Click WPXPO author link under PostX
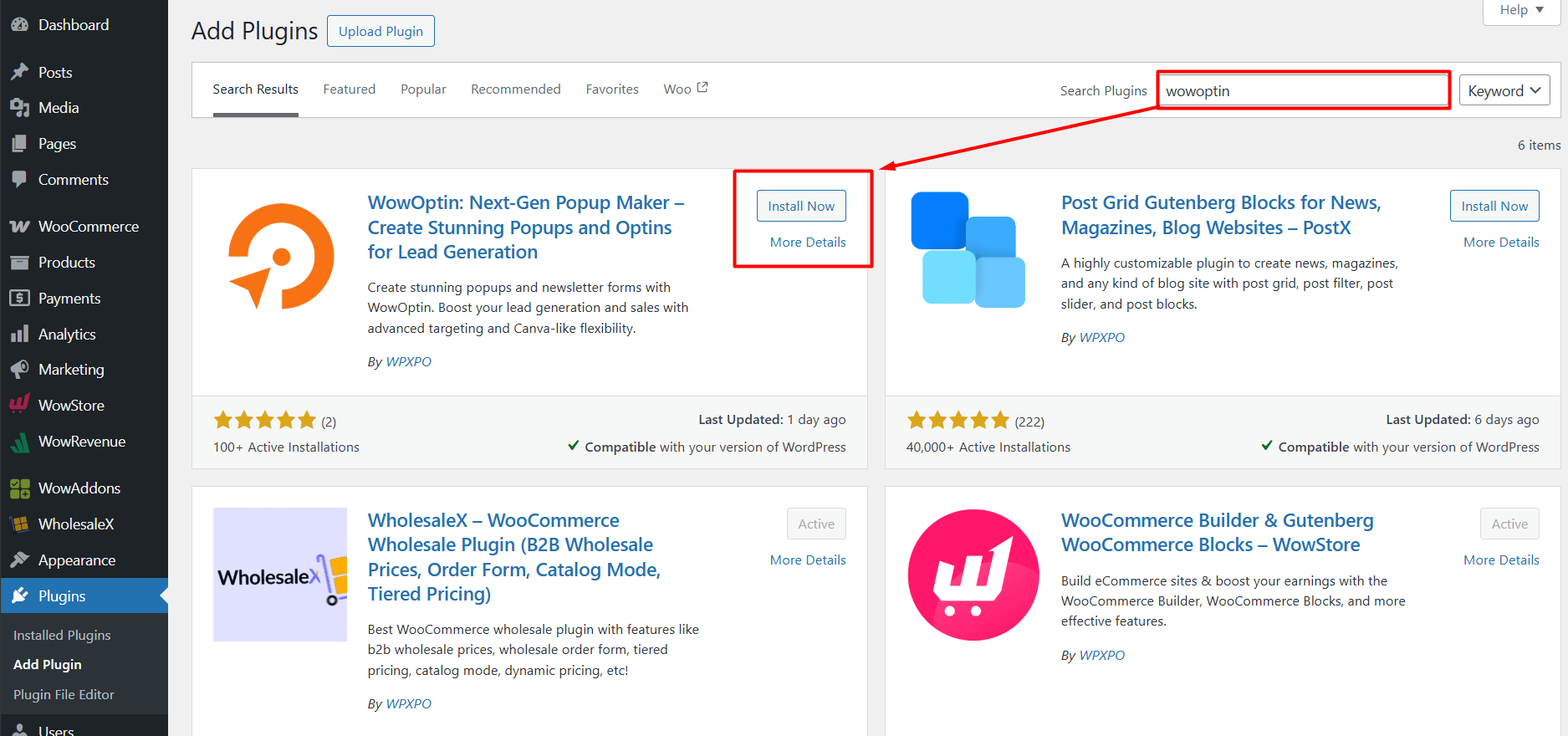The image size is (1568, 736). (x=1101, y=338)
